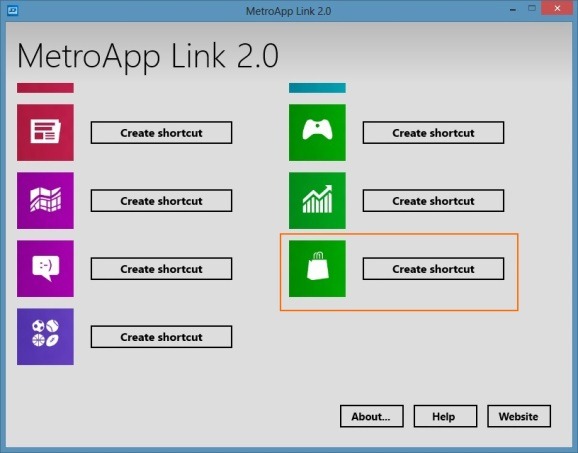The image size is (578, 453).
Task: Create shortcut for the News app
Action: [161, 133]
